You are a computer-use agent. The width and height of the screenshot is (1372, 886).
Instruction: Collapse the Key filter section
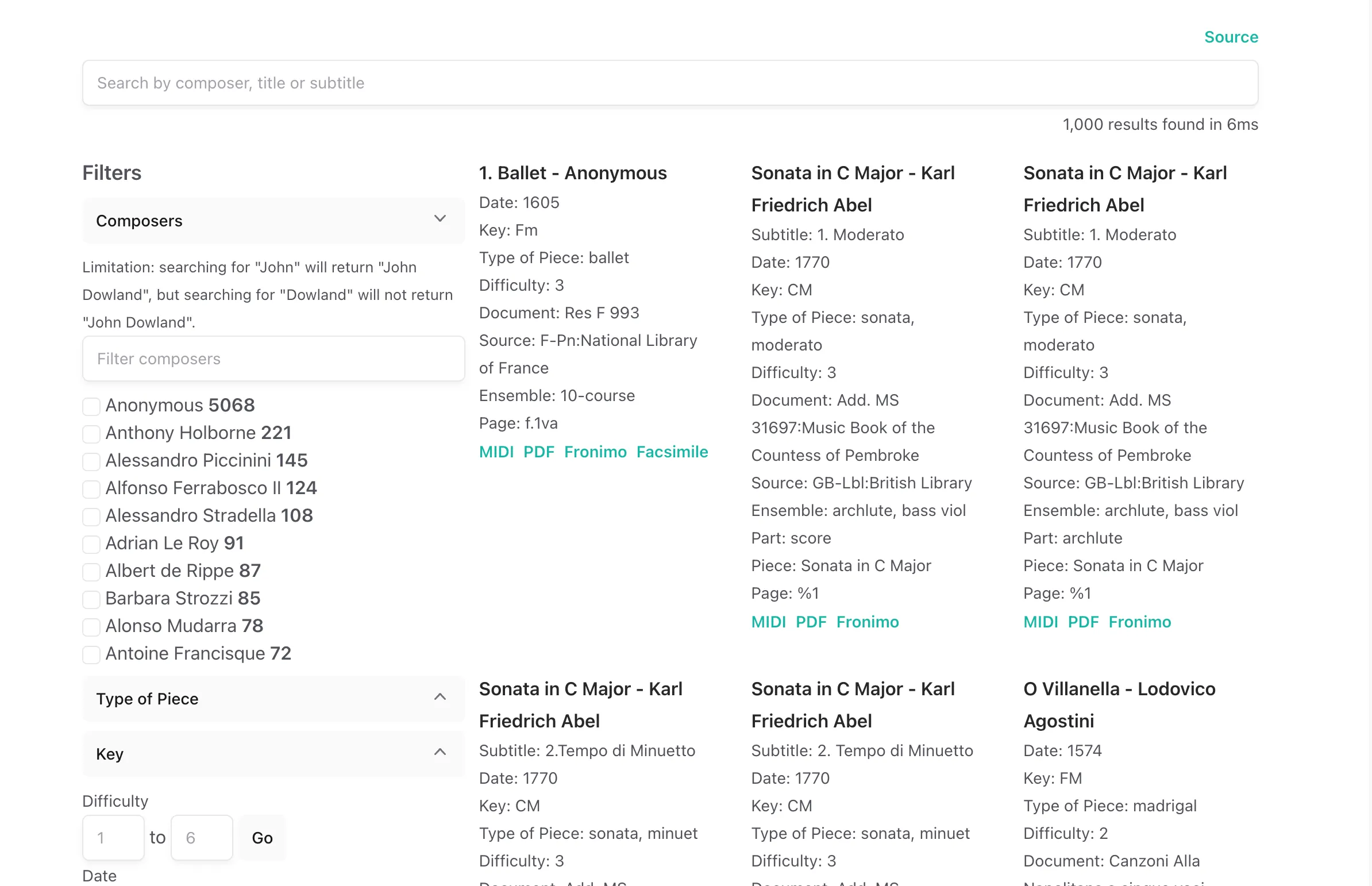click(440, 754)
